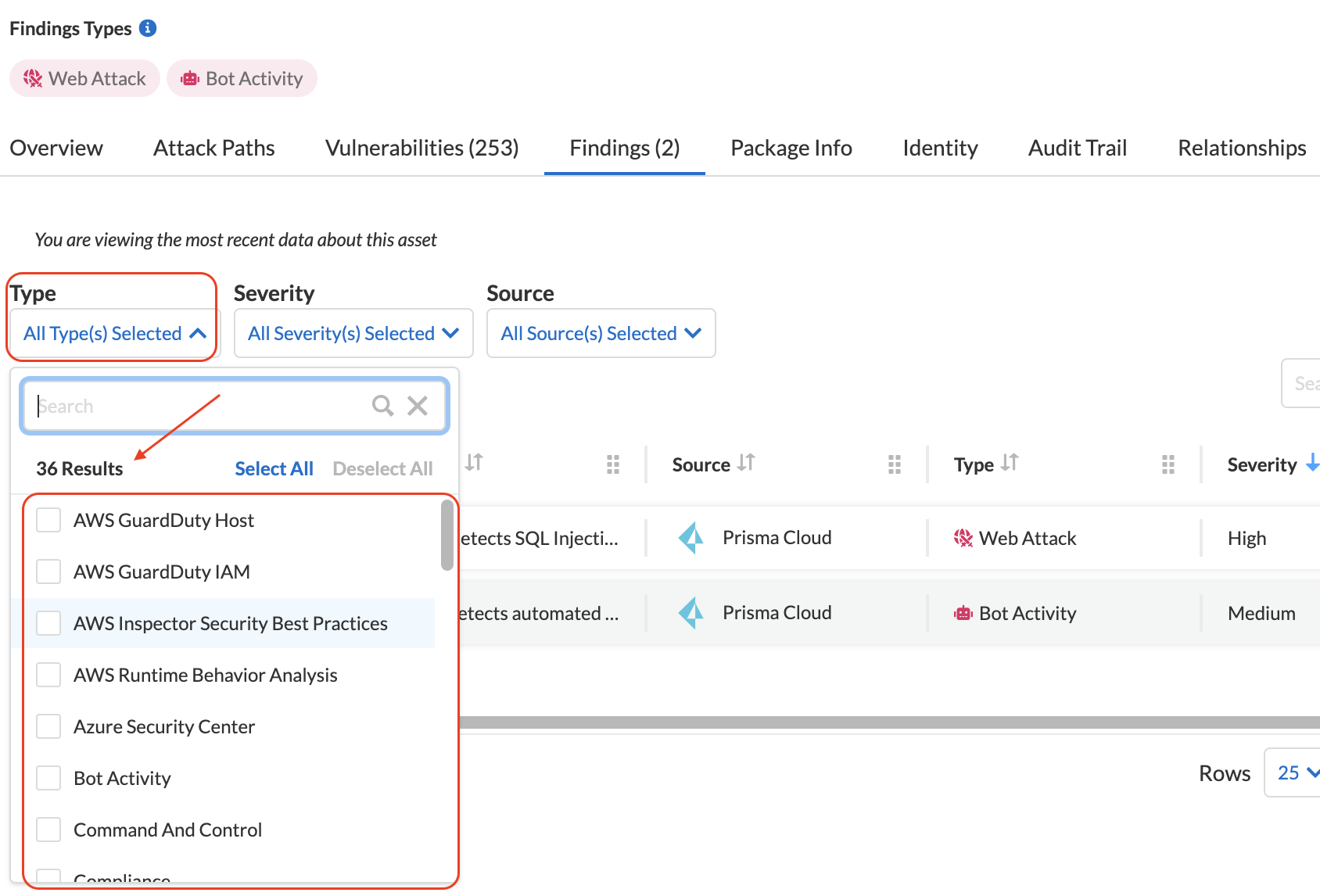Grab the Type column drag handle icon
The image size is (1320, 896).
(x=1168, y=464)
